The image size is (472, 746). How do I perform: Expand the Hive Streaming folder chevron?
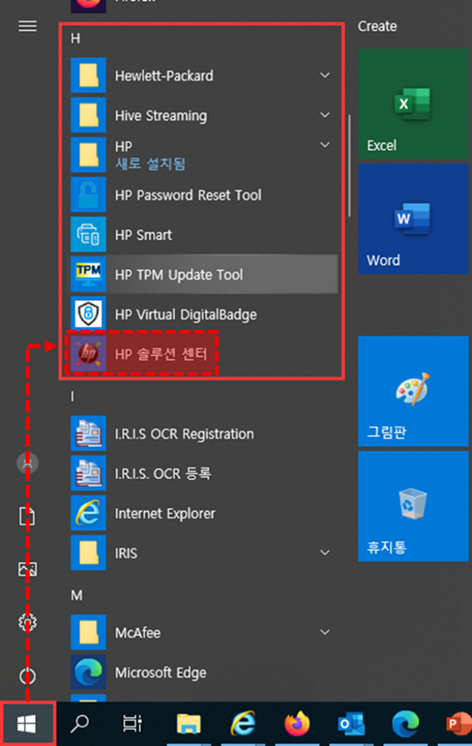coord(325,115)
